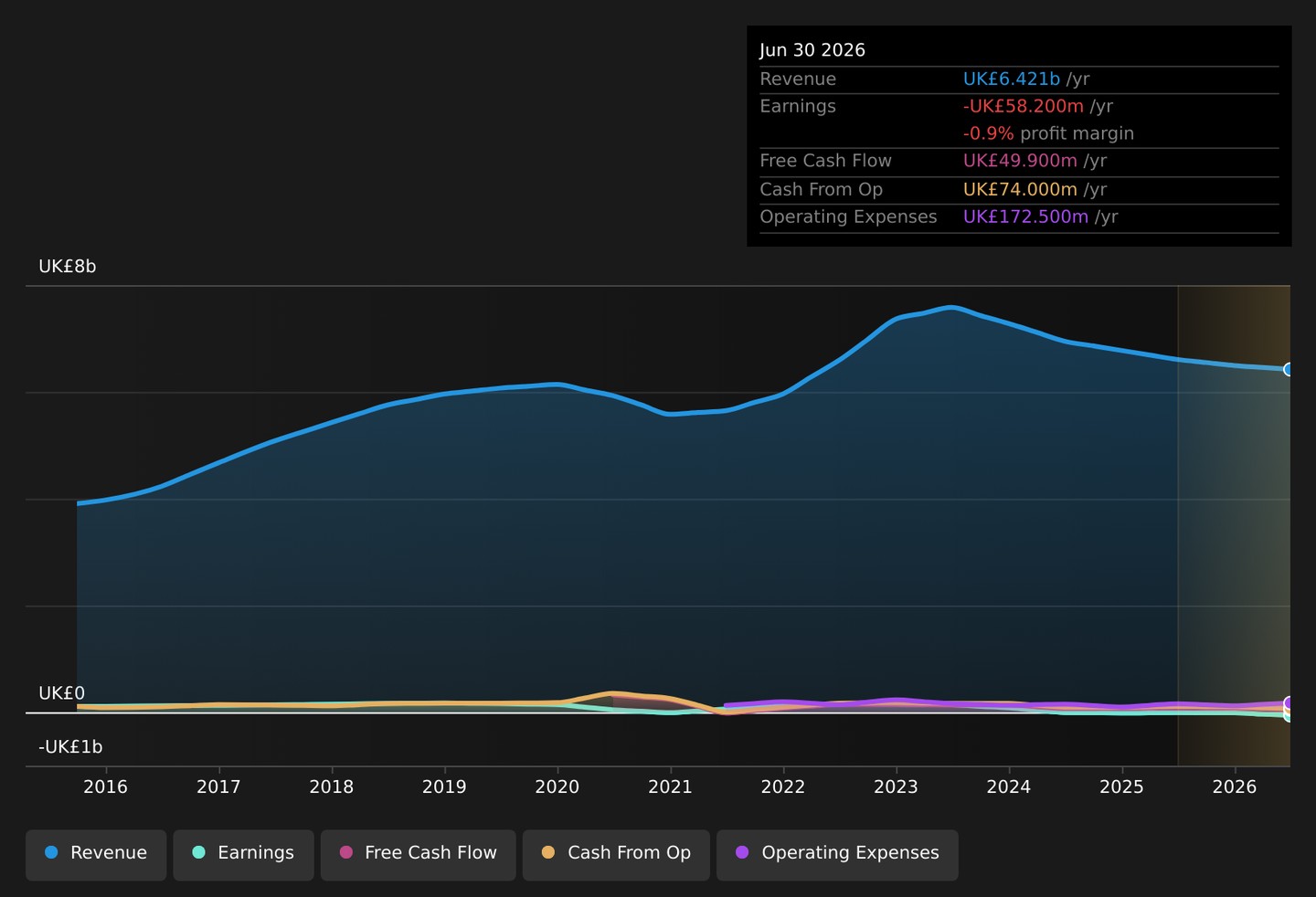Select the Revenue endpoint marker on chart

(1289, 370)
